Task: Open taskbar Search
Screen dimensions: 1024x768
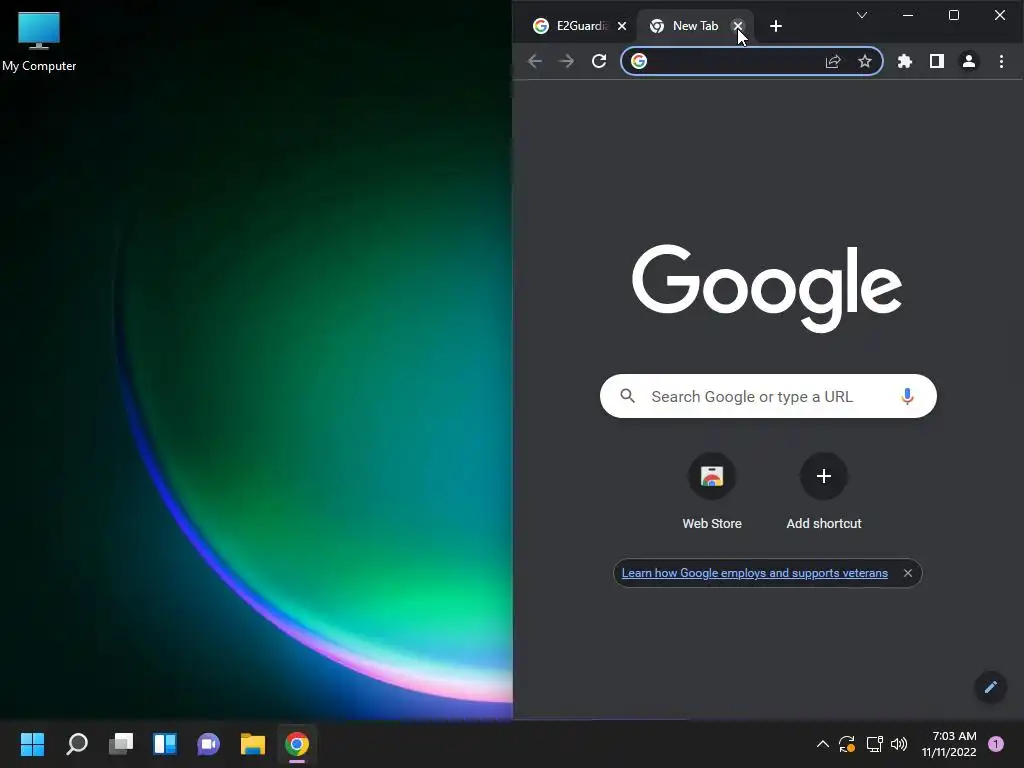Action: point(77,744)
